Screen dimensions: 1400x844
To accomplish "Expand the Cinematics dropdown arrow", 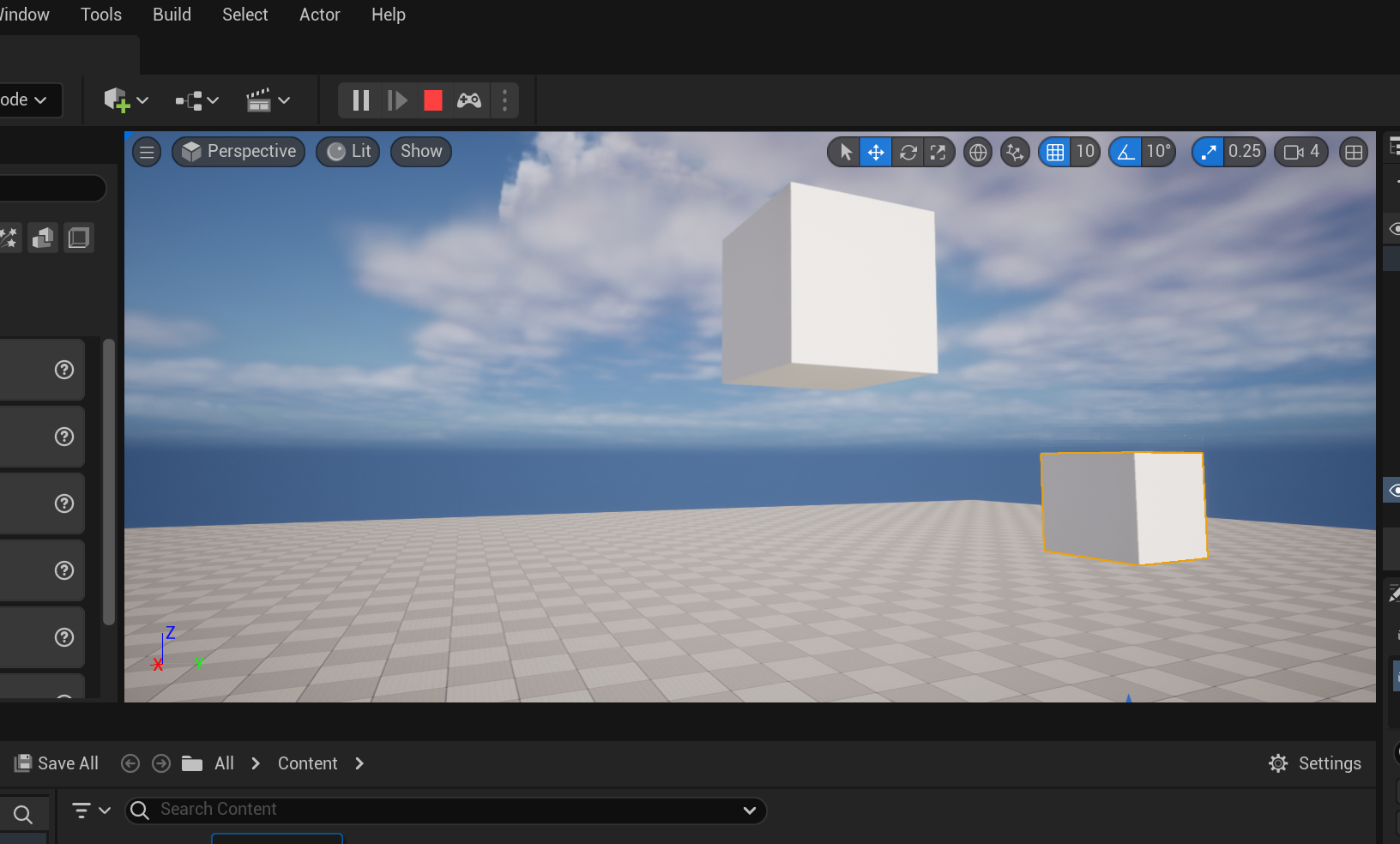I will pos(284,100).
